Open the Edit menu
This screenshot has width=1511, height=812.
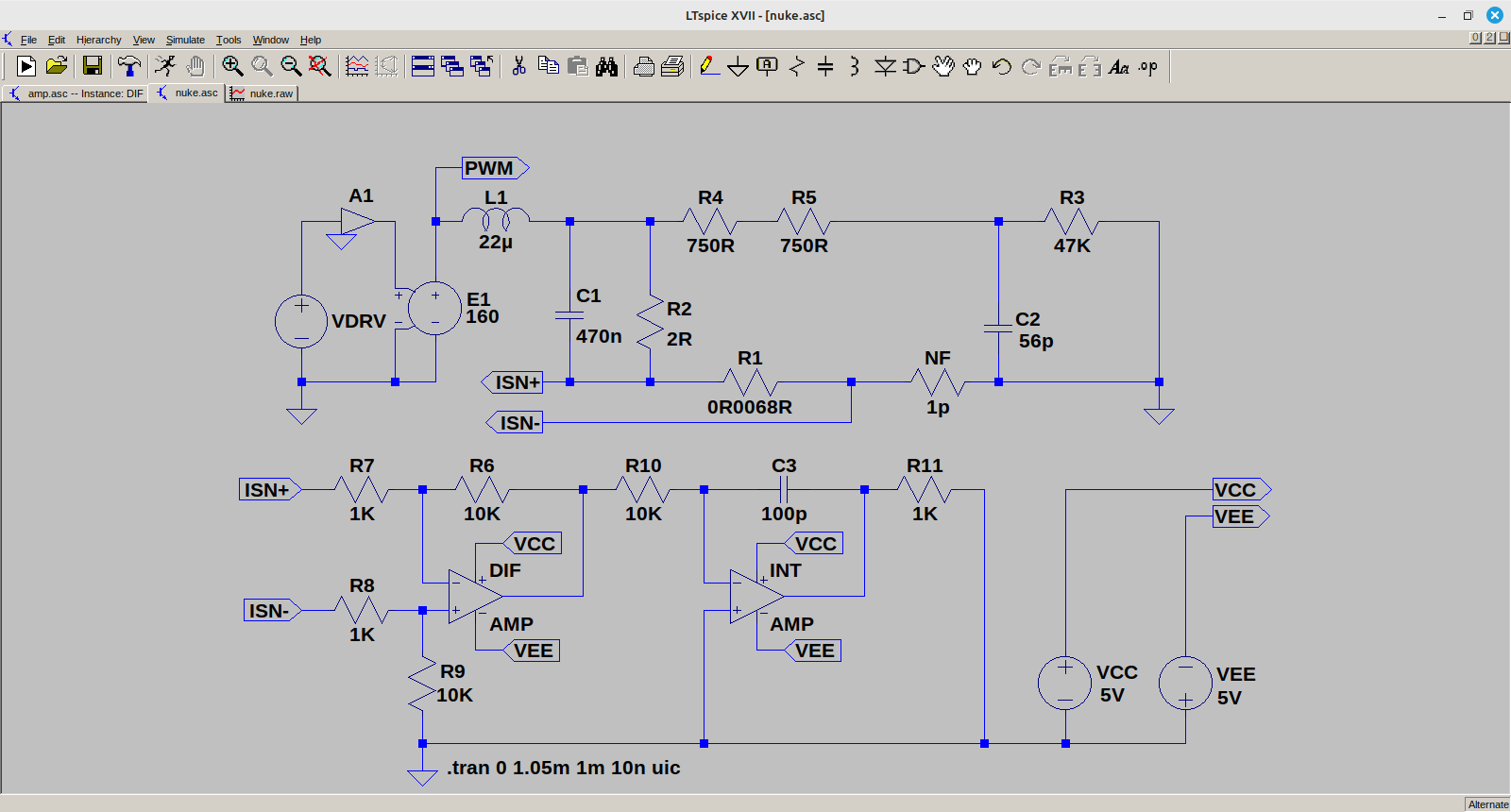(57, 40)
